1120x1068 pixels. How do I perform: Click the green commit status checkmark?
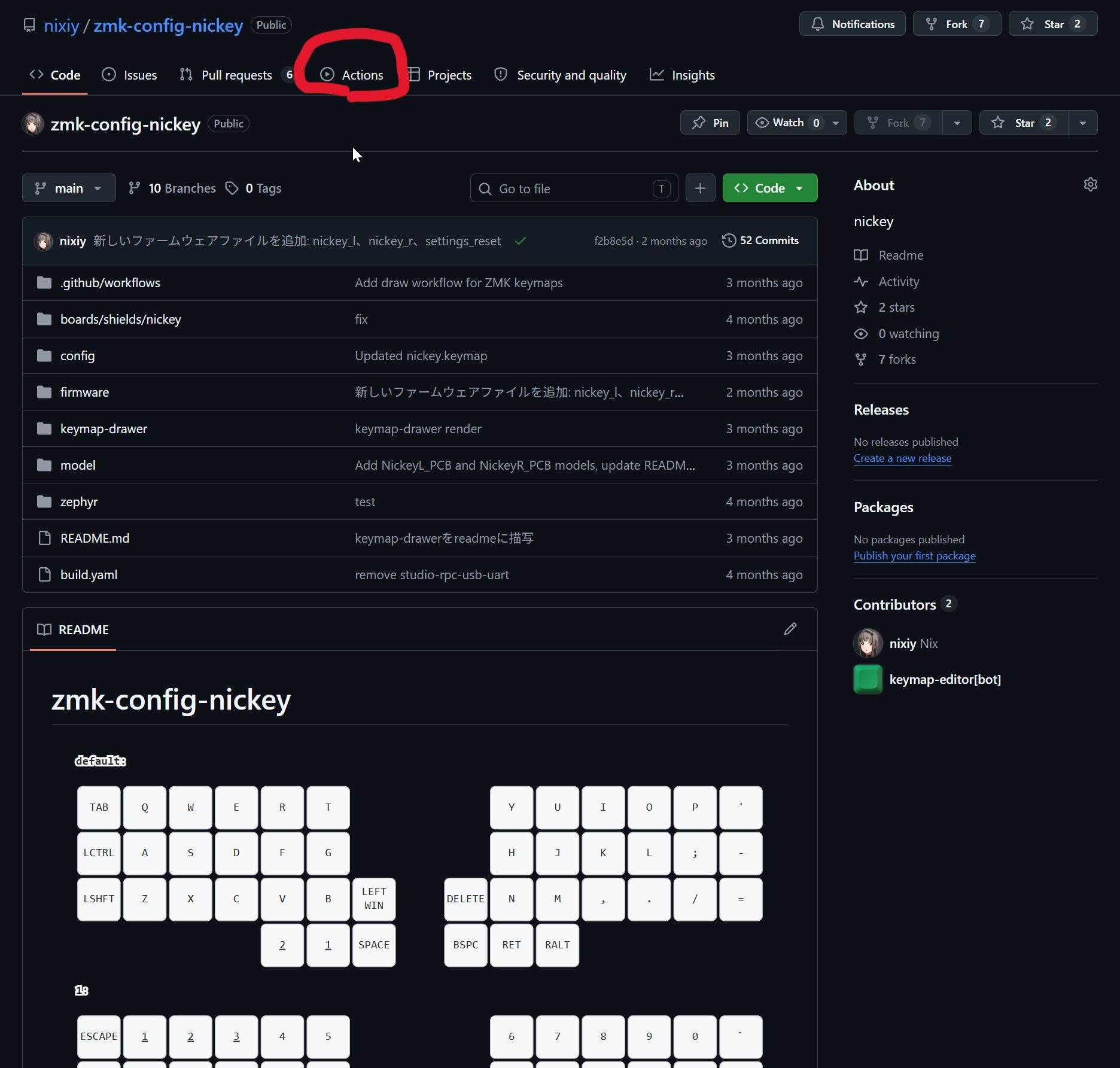tap(521, 241)
